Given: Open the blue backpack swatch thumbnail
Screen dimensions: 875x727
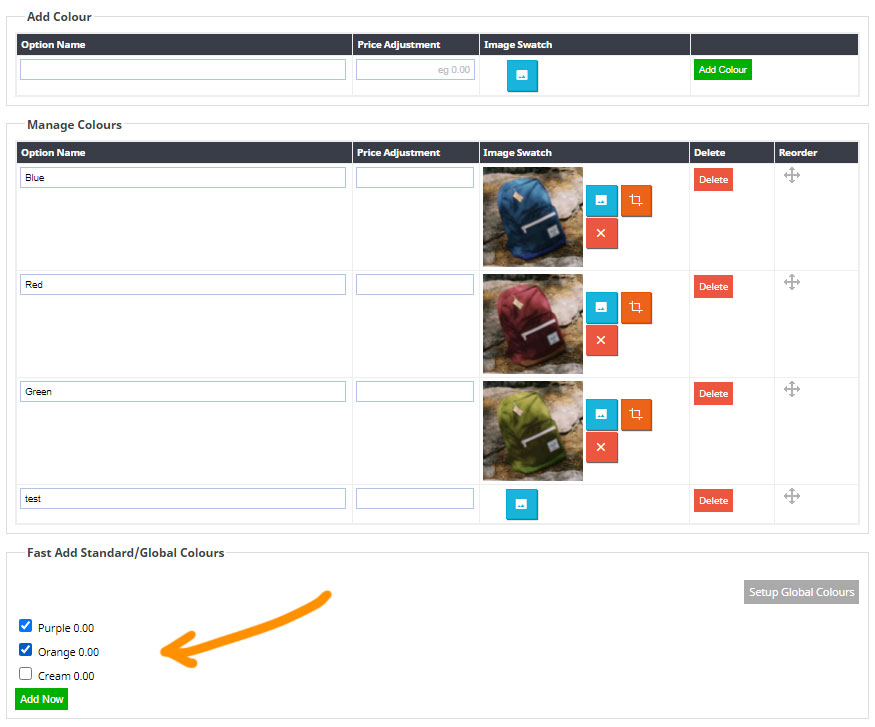Looking at the screenshot, I should [x=533, y=217].
